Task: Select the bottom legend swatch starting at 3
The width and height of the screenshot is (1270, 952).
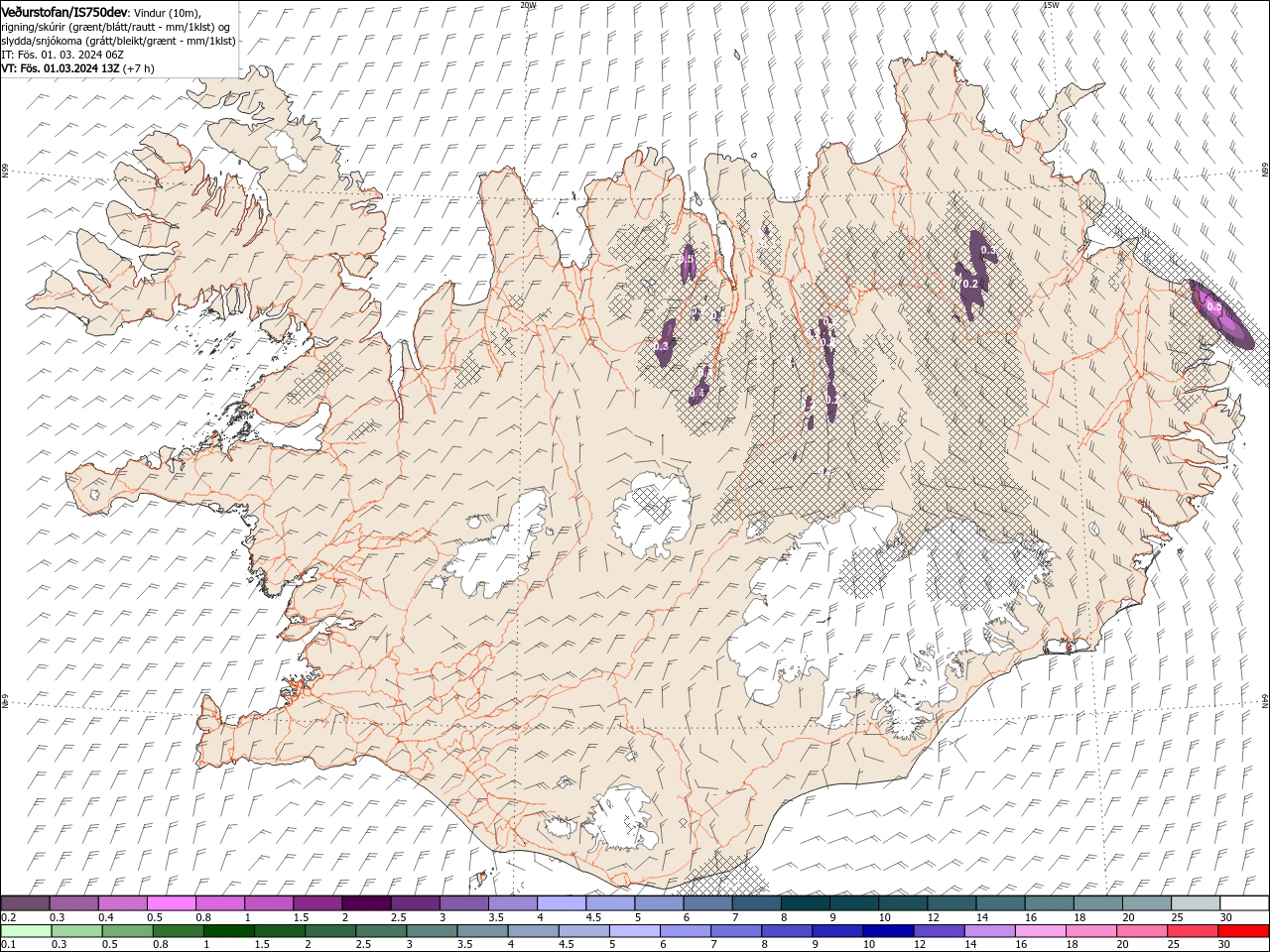Action: 432,931
